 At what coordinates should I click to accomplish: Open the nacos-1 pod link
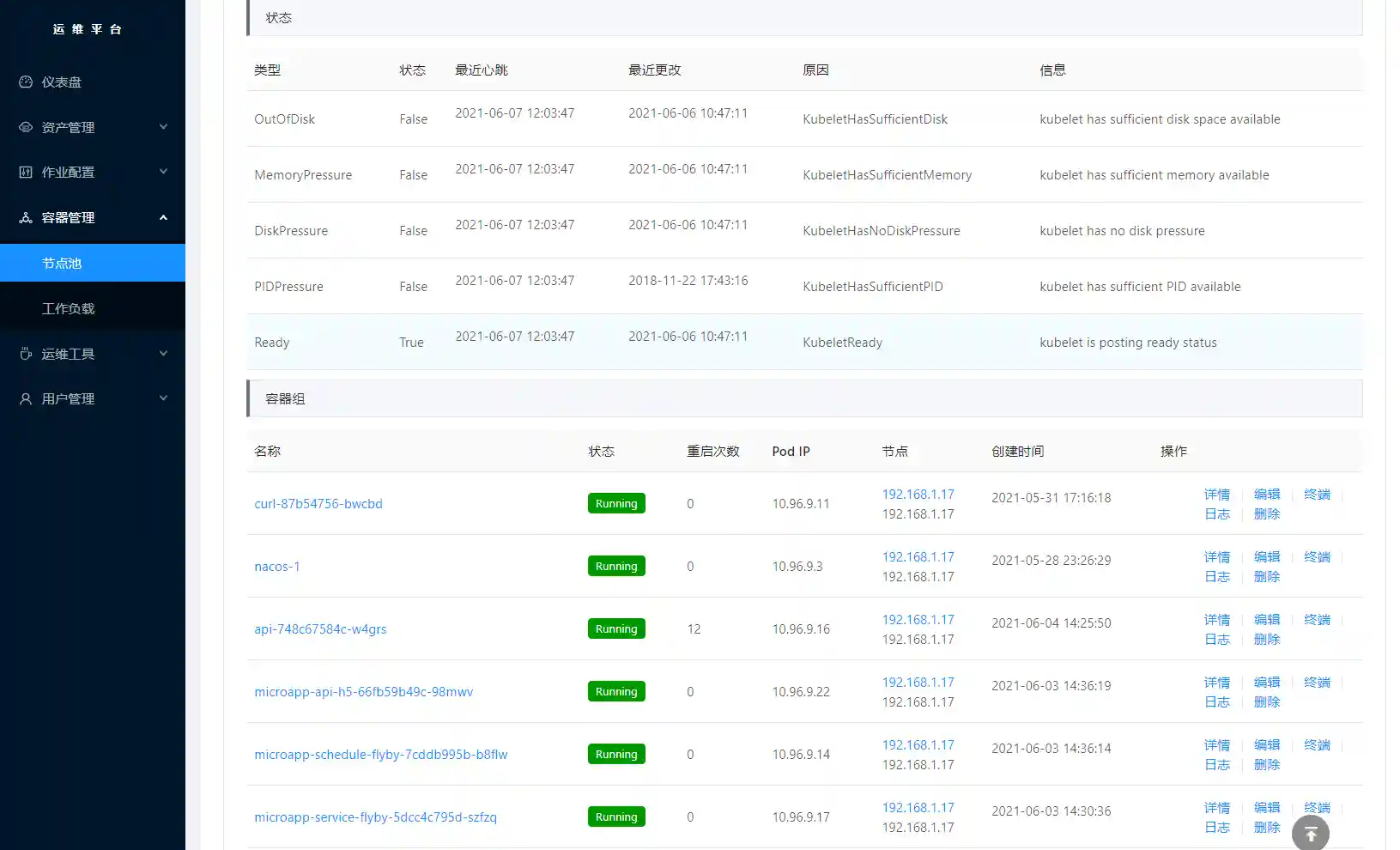click(x=277, y=567)
